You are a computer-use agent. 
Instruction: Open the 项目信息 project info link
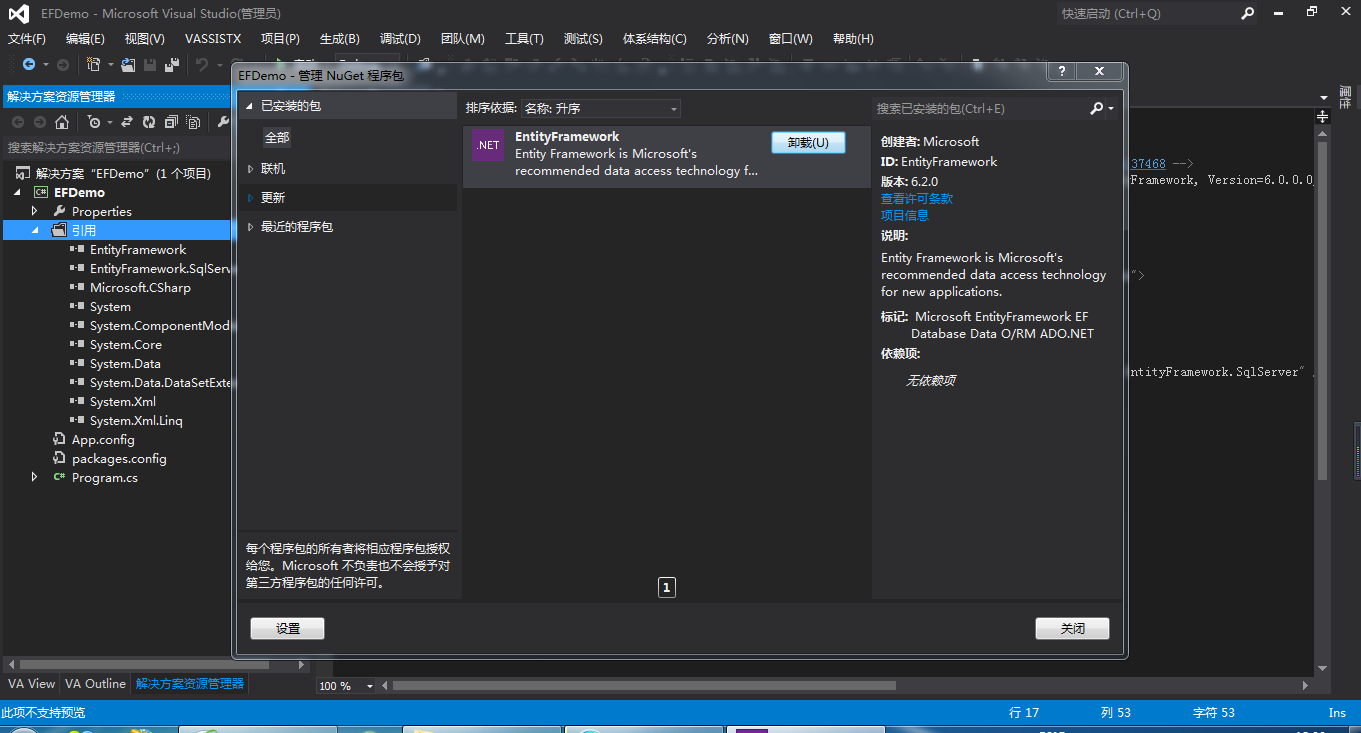click(x=905, y=215)
